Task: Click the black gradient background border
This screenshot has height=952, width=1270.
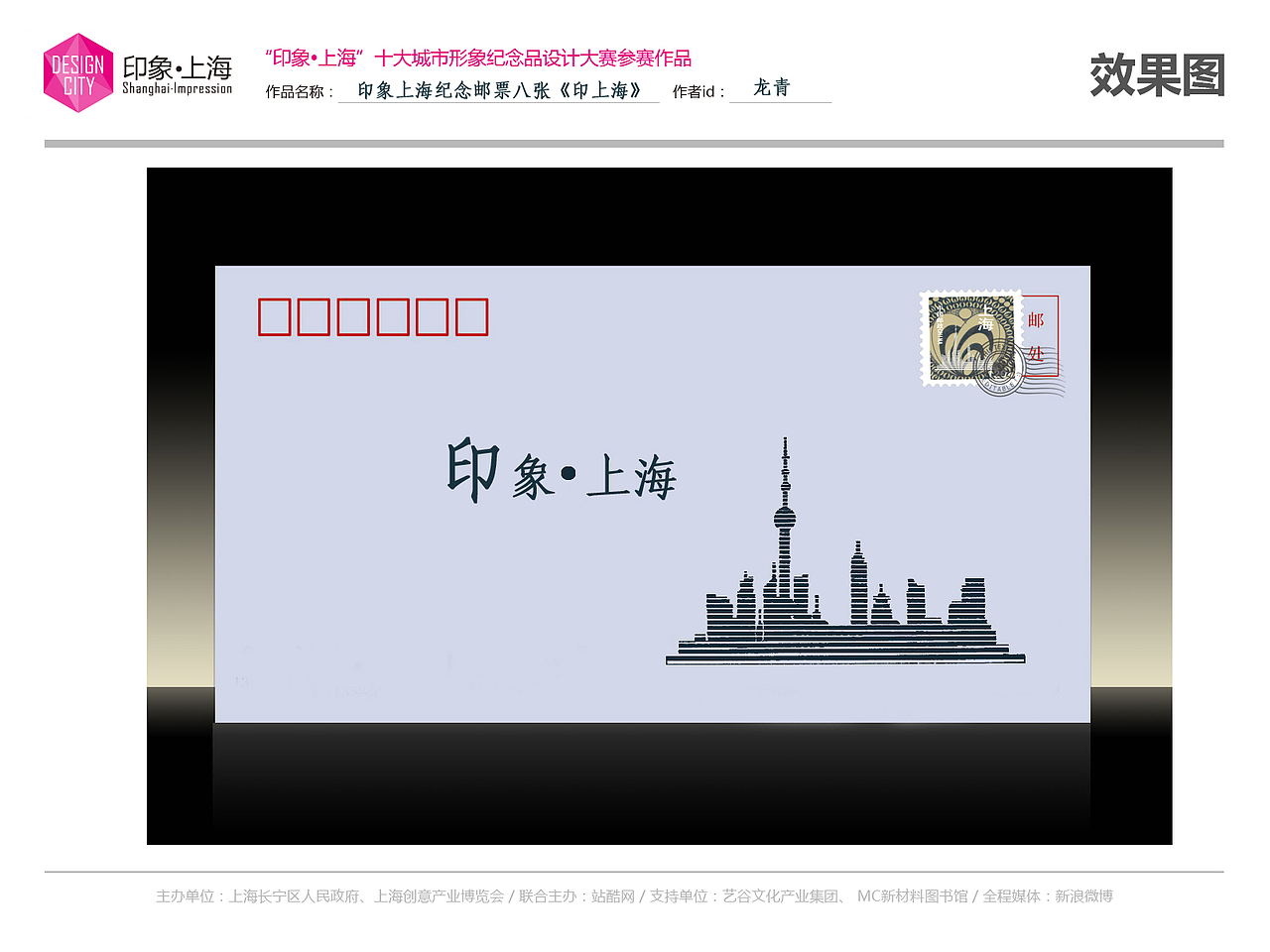Action: [x=179, y=496]
